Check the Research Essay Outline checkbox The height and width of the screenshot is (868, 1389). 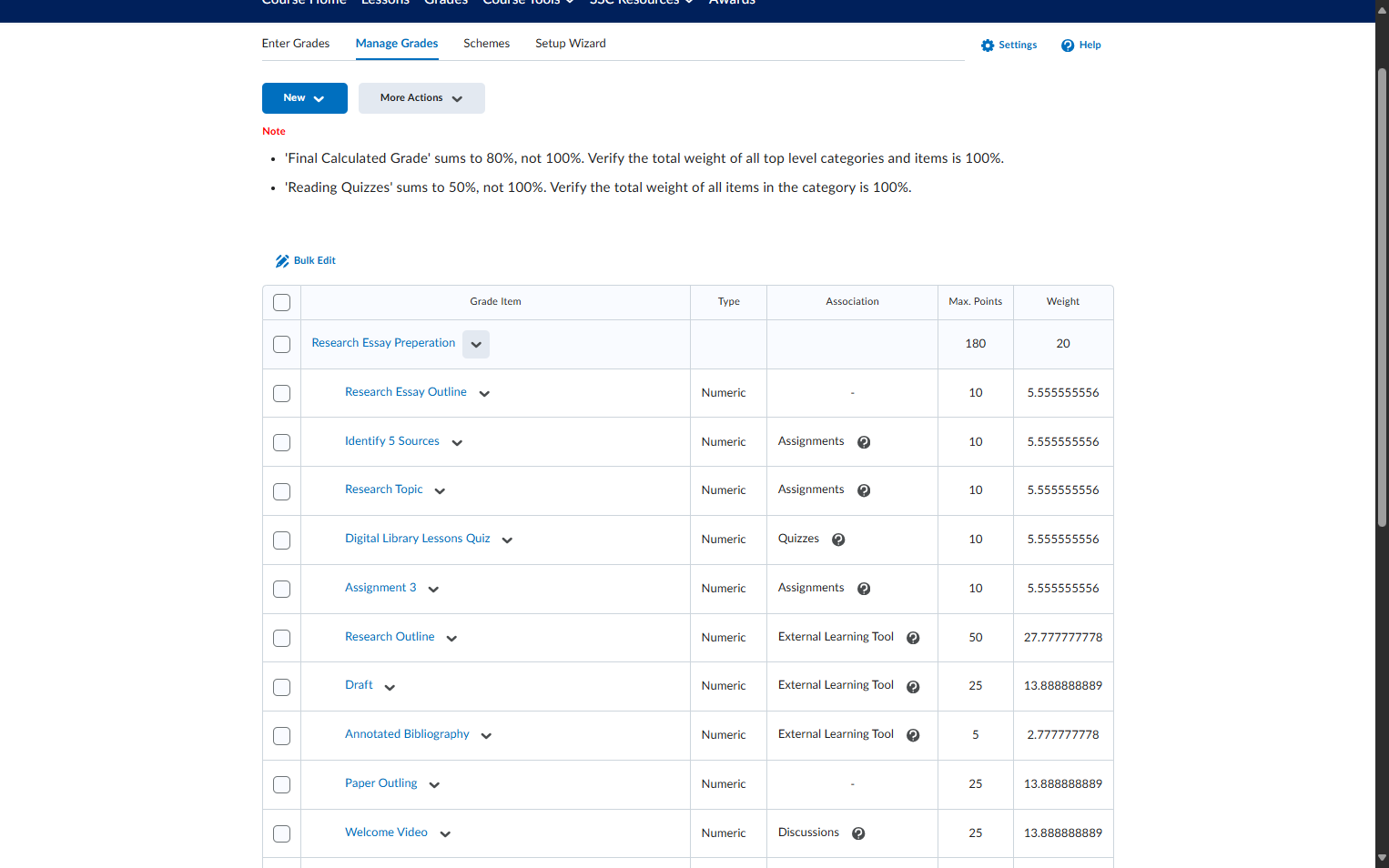[x=282, y=394]
